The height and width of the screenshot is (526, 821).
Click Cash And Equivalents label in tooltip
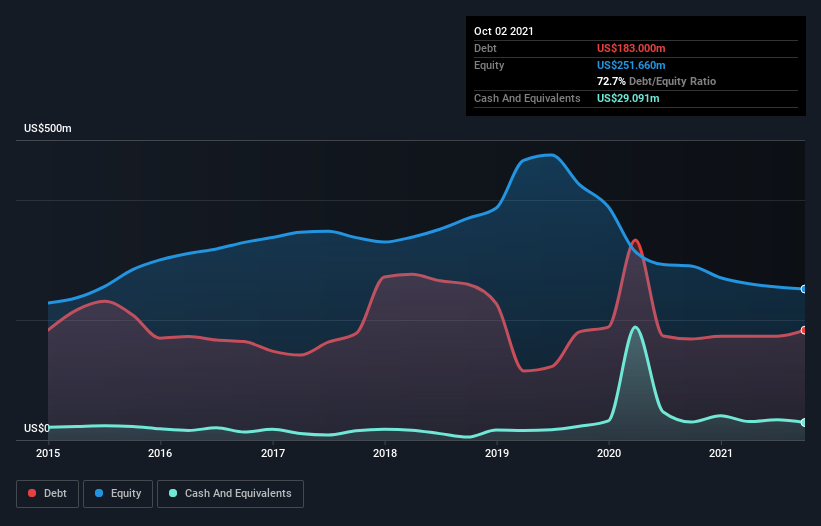tap(527, 98)
